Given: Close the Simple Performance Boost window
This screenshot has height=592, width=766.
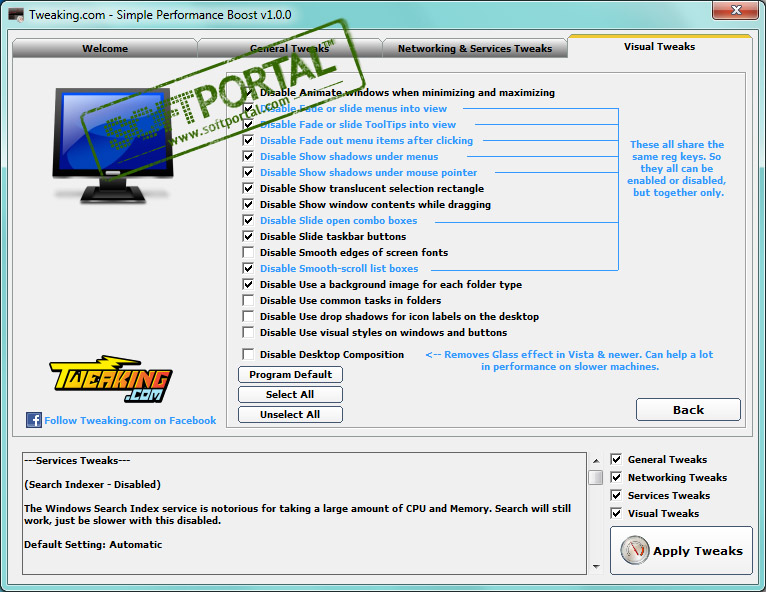Looking at the screenshot, I should (736, 10).
